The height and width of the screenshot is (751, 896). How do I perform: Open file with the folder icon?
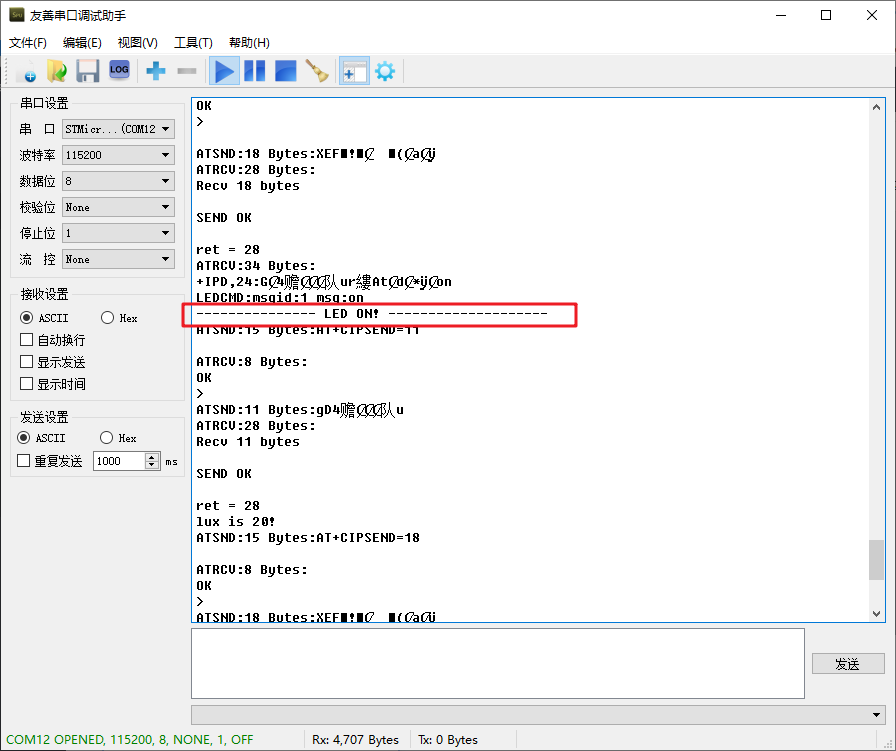click(x=57, y=71)
